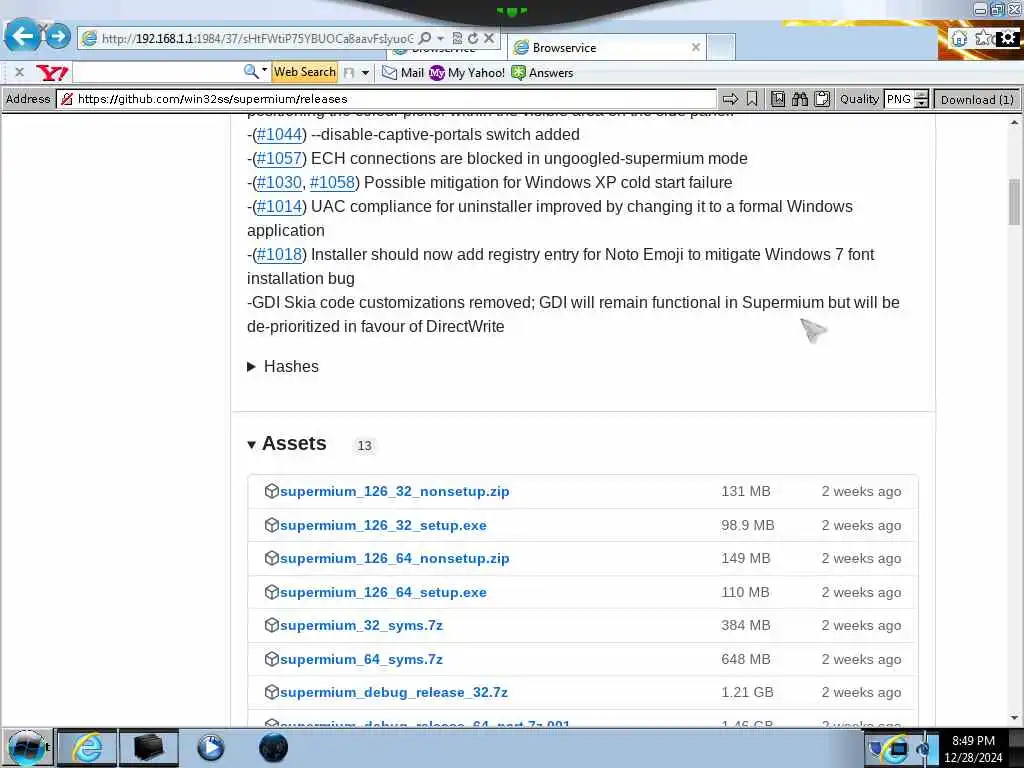This screenshot has width=1024, height=768.
Task: Open IE Tools gear menu
Action: click(x=1008, y=38)
